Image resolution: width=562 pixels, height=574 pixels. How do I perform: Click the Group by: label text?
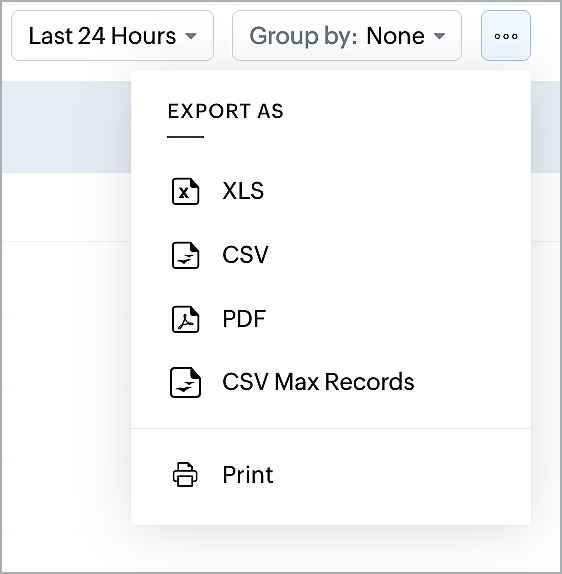304,36
